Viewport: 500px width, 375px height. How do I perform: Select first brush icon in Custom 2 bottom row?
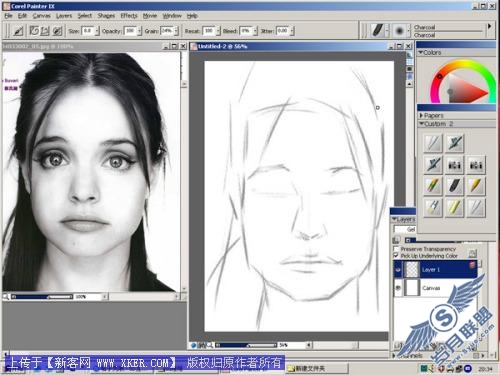[x=433, y=207]
